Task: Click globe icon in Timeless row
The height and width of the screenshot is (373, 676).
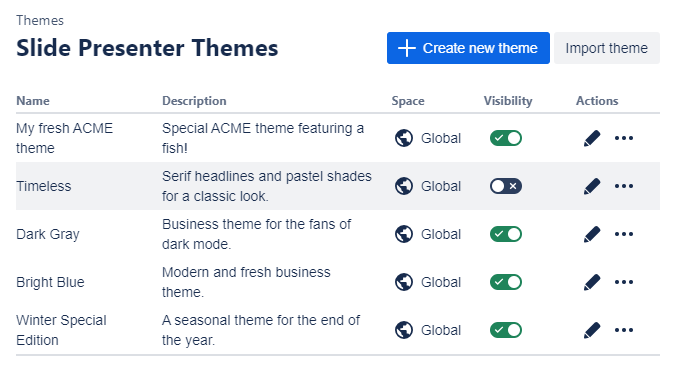Action: click(404, 186)
